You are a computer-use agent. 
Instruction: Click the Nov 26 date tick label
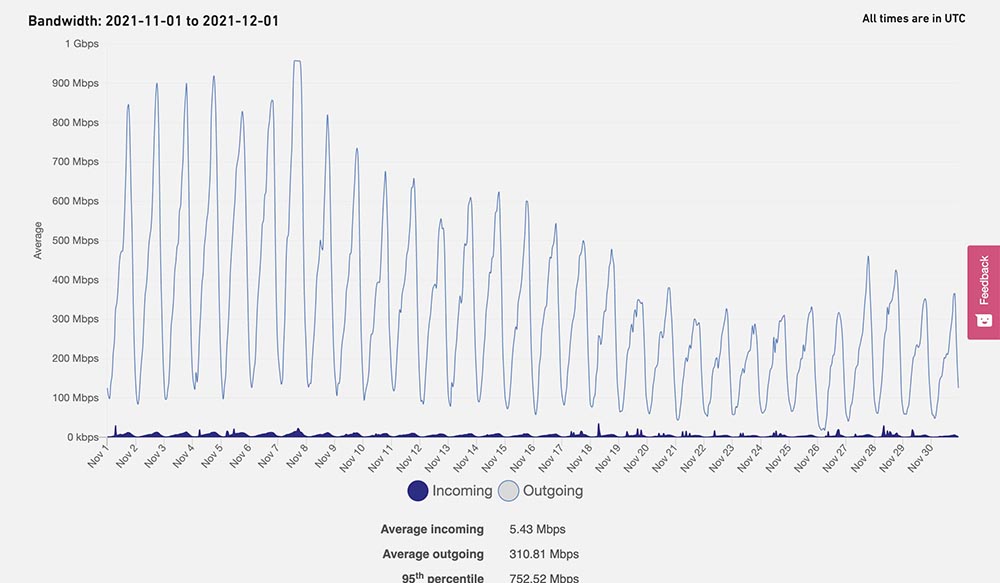(809, 460)
